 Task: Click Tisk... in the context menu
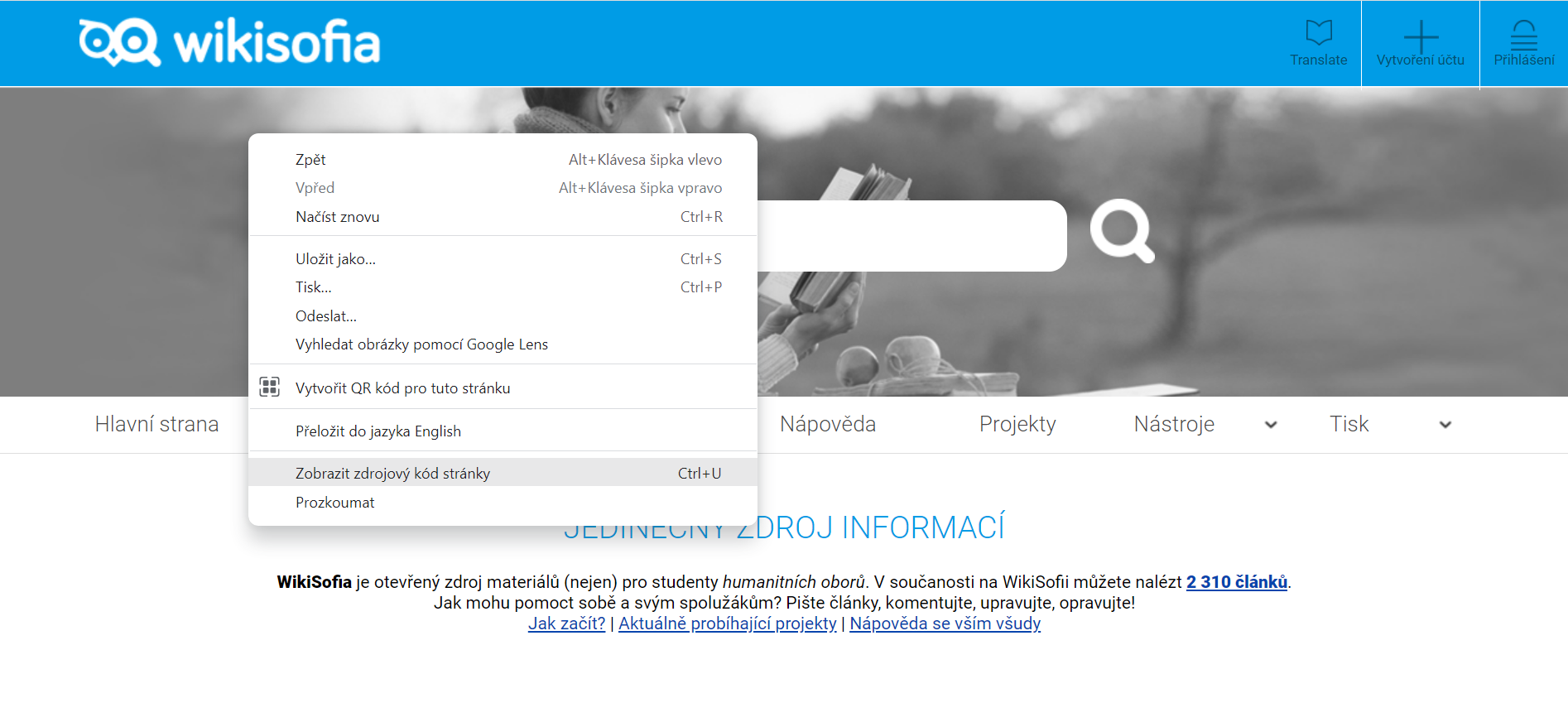313,287
